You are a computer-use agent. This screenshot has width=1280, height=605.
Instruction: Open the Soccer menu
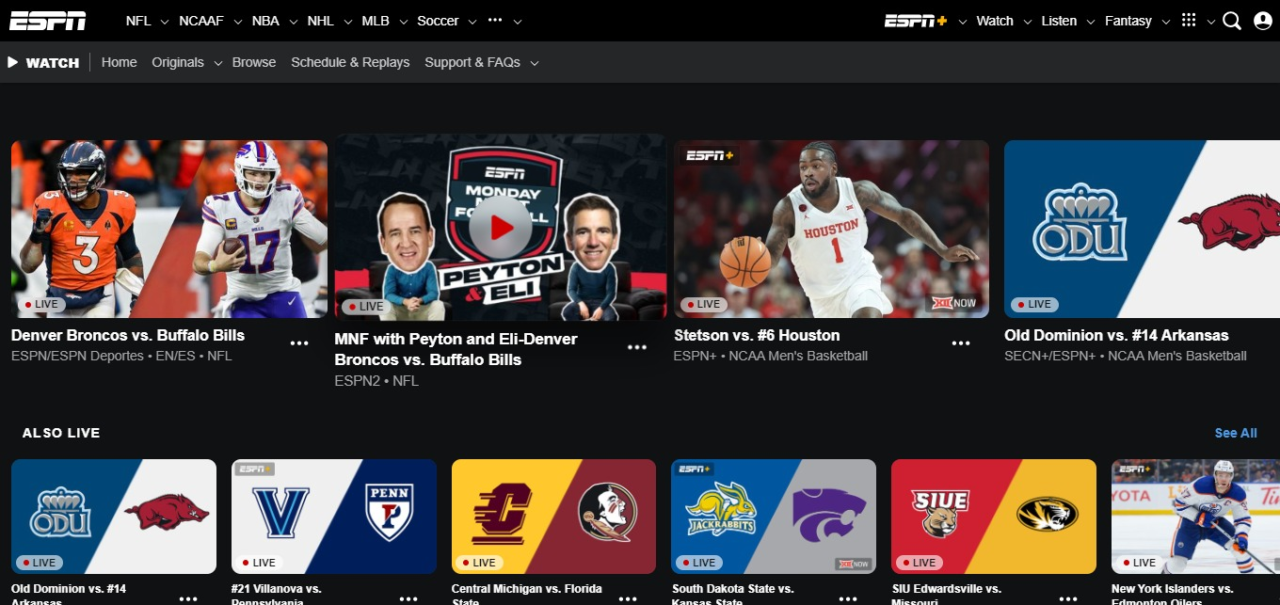point(438,21)
